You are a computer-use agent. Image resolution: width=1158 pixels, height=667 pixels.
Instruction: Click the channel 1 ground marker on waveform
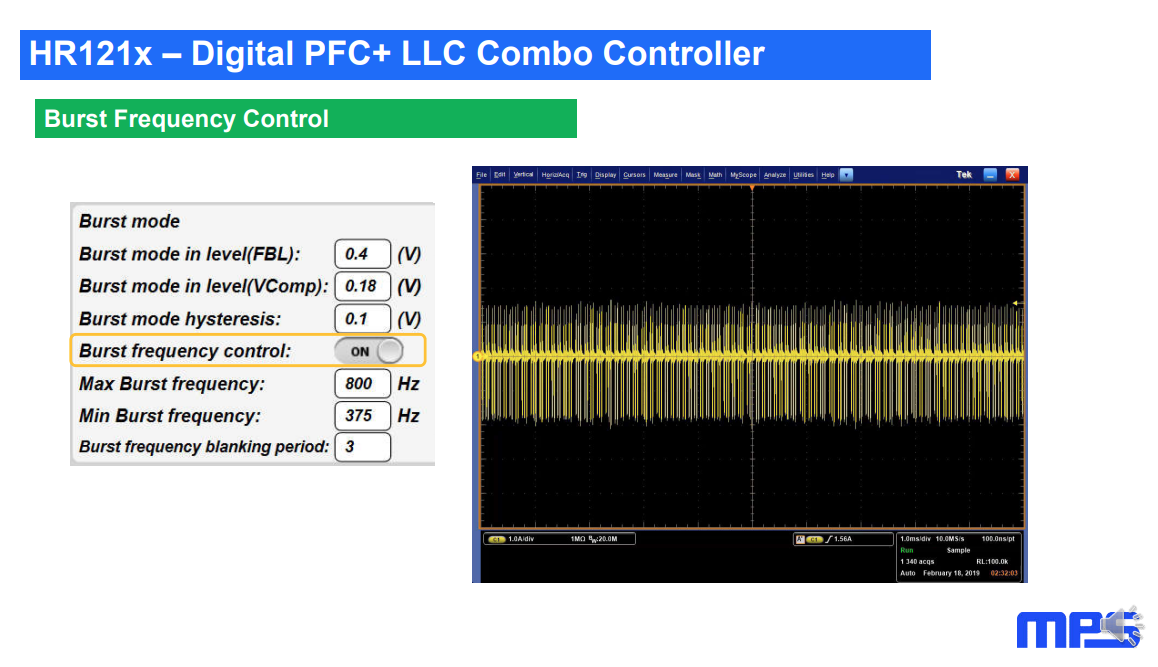pos(477,357)
